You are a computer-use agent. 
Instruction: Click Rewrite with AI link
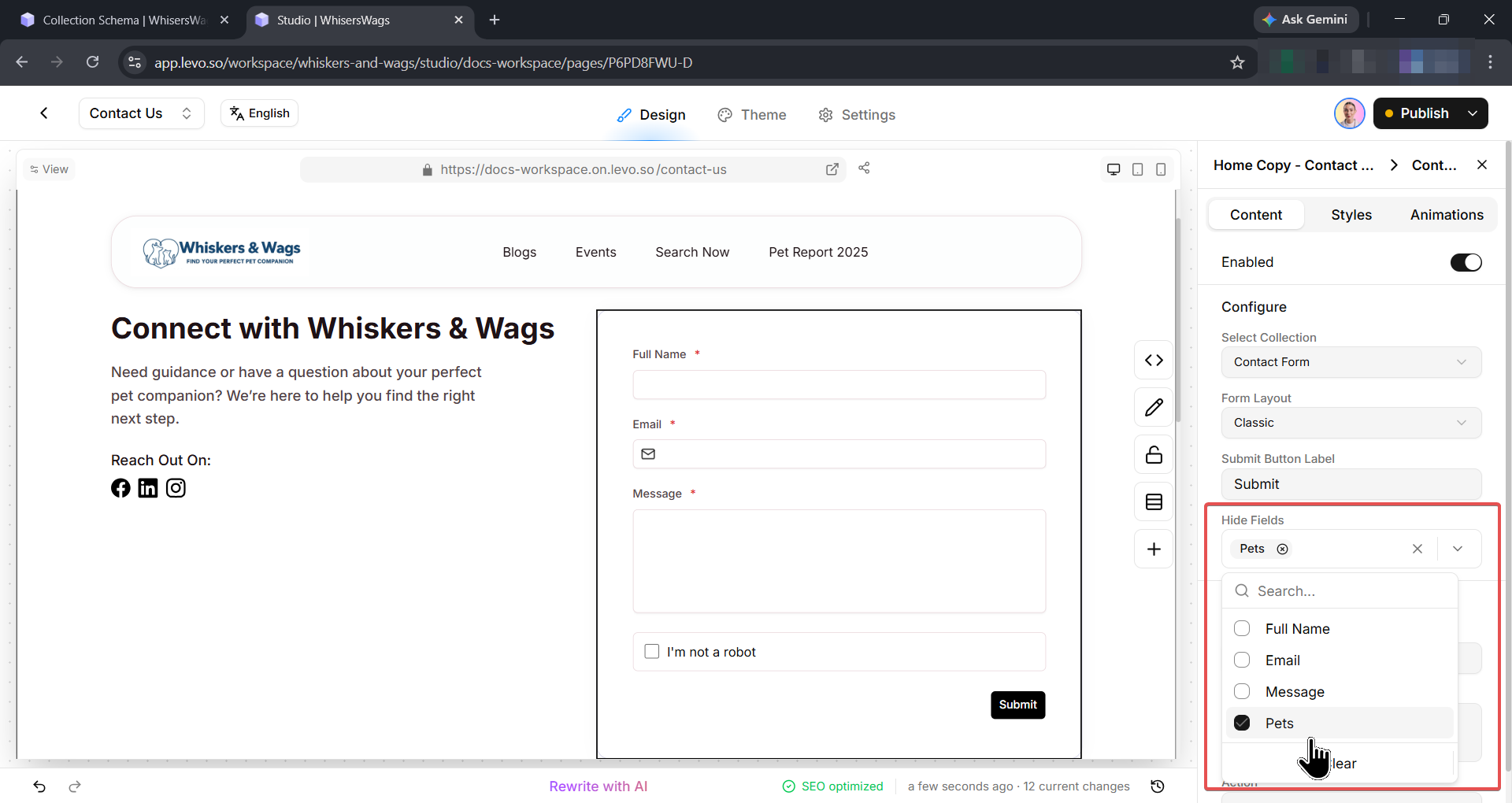[598, 786]
